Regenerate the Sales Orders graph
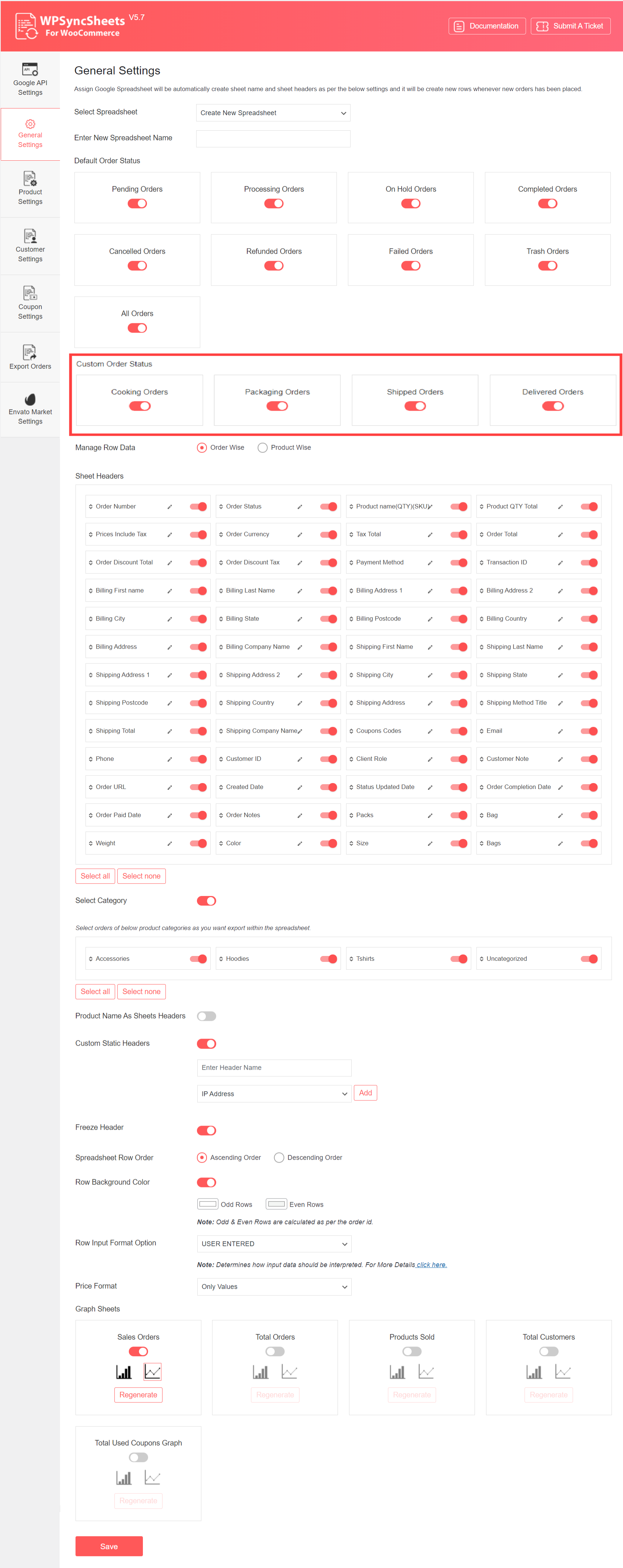 (139, 1395)
